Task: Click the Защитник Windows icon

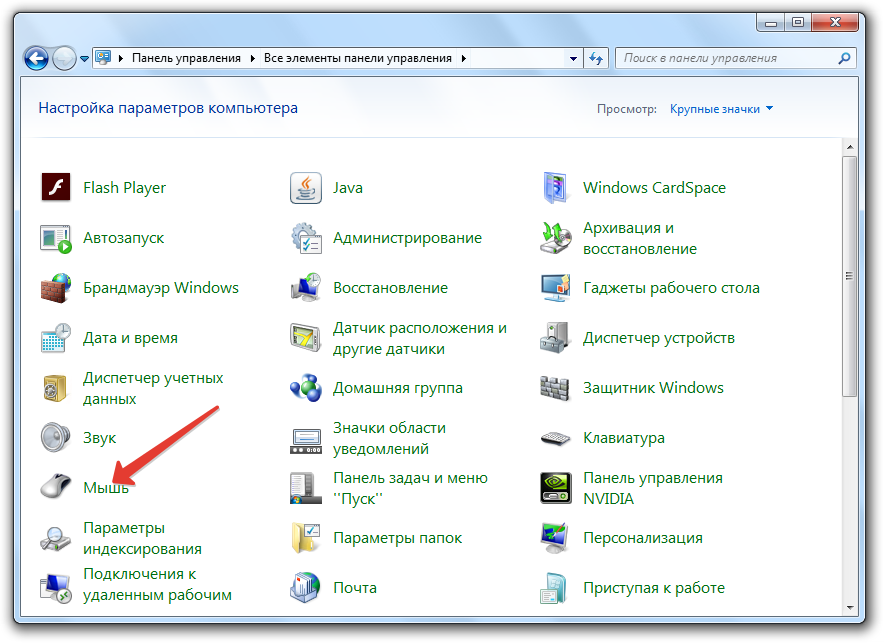Action: point(555,388)
